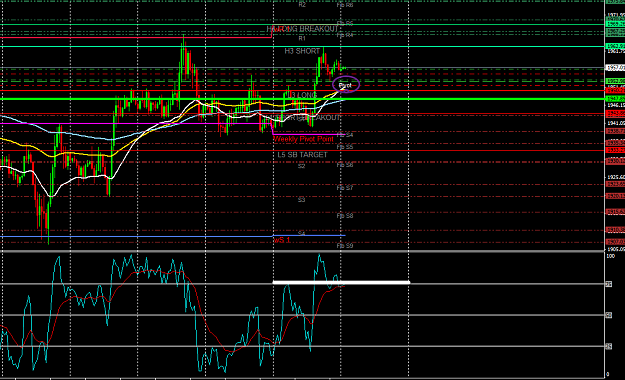This screenshot has height=380, width=625.
Task: Click the Fib R4 level label
Action: click(x=345, y=35)
